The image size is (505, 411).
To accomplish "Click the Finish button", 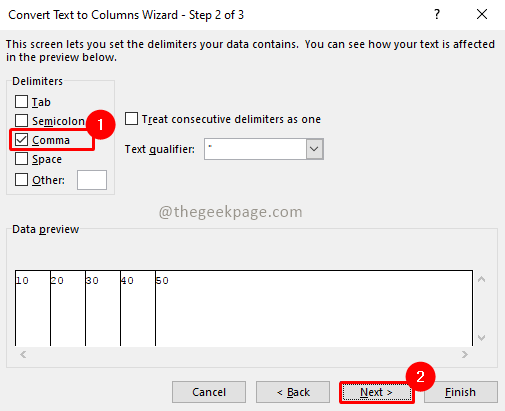I will pyautogui.click(x=461, y=392).
